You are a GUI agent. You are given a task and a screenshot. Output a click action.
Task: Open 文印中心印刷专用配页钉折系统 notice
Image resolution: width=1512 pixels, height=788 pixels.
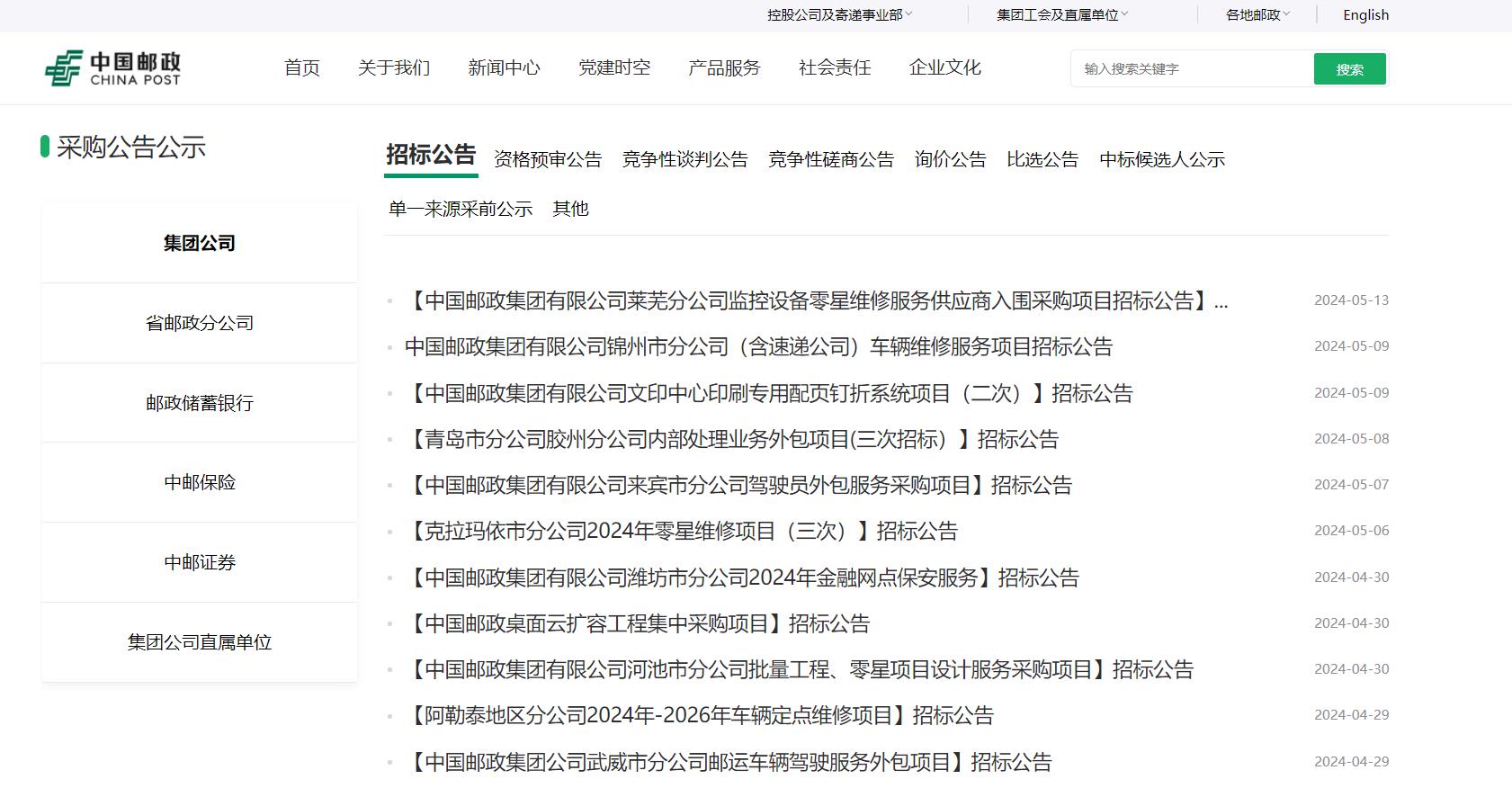769,393
